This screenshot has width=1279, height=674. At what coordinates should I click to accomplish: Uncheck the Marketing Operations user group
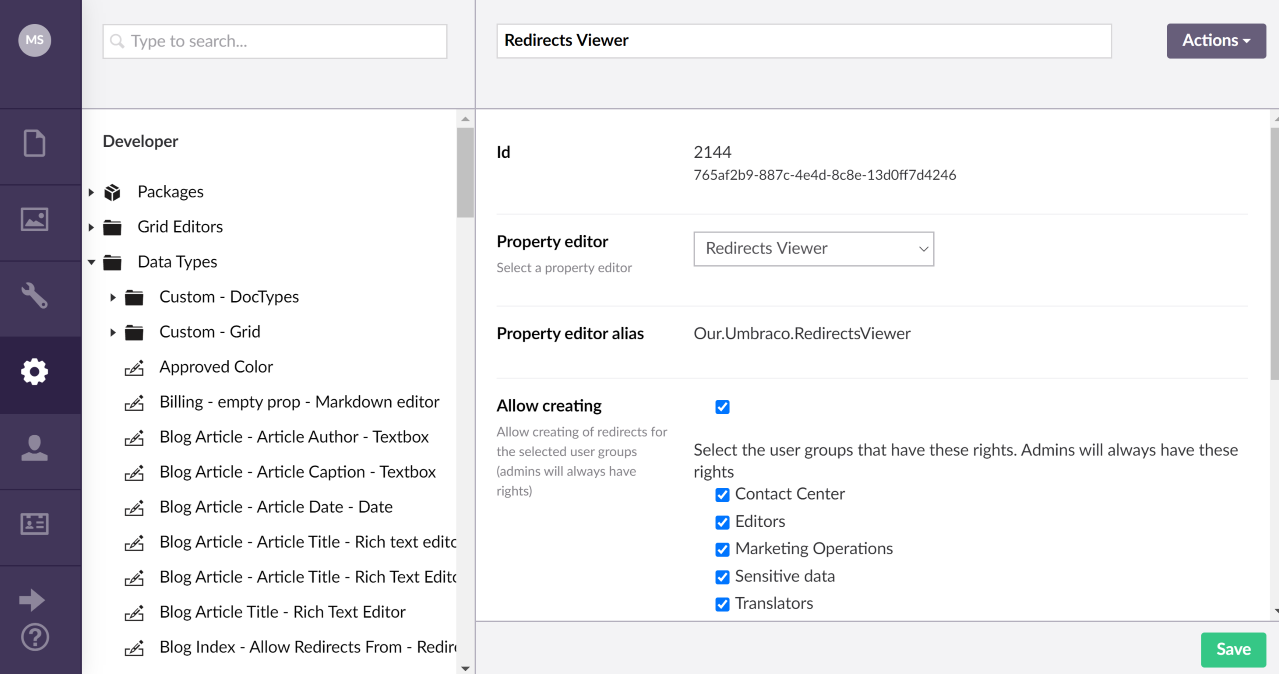click(722, 550)
